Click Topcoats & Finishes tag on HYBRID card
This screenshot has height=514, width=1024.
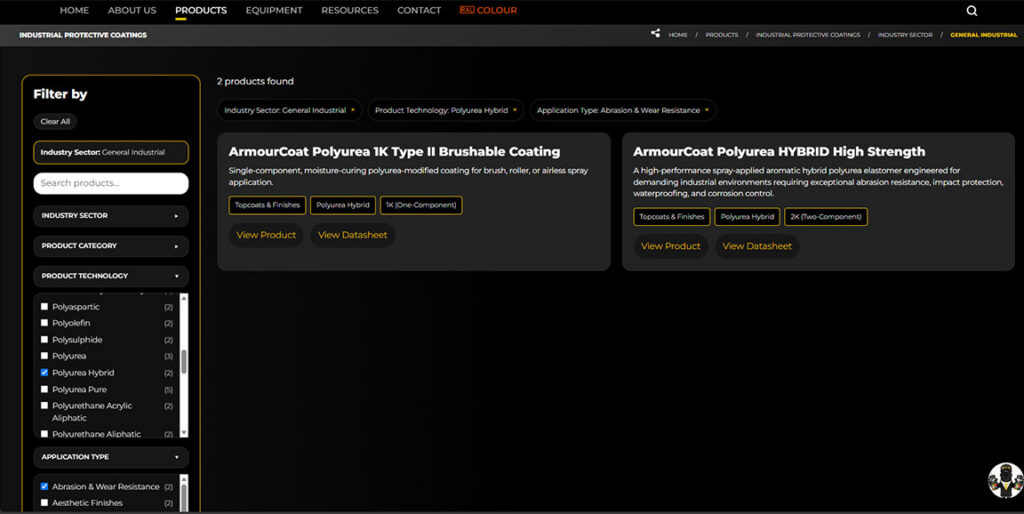click(671, 217)
